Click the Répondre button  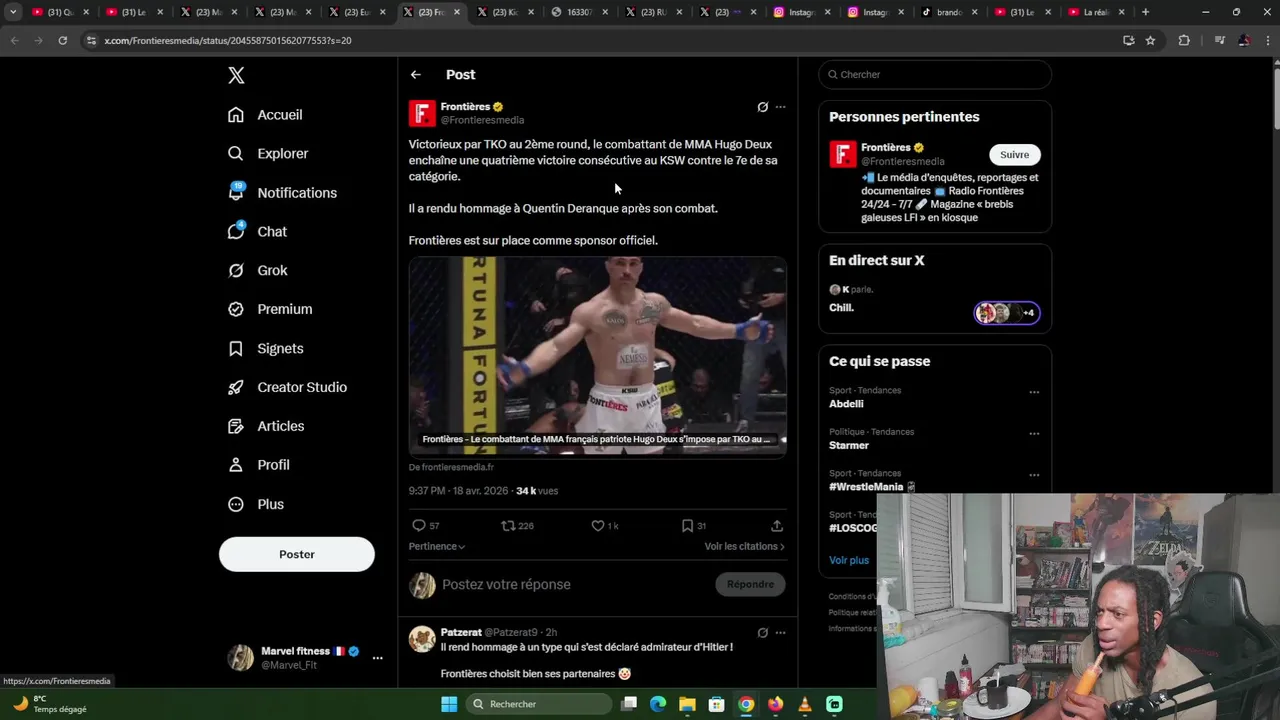tap(750, 585)
